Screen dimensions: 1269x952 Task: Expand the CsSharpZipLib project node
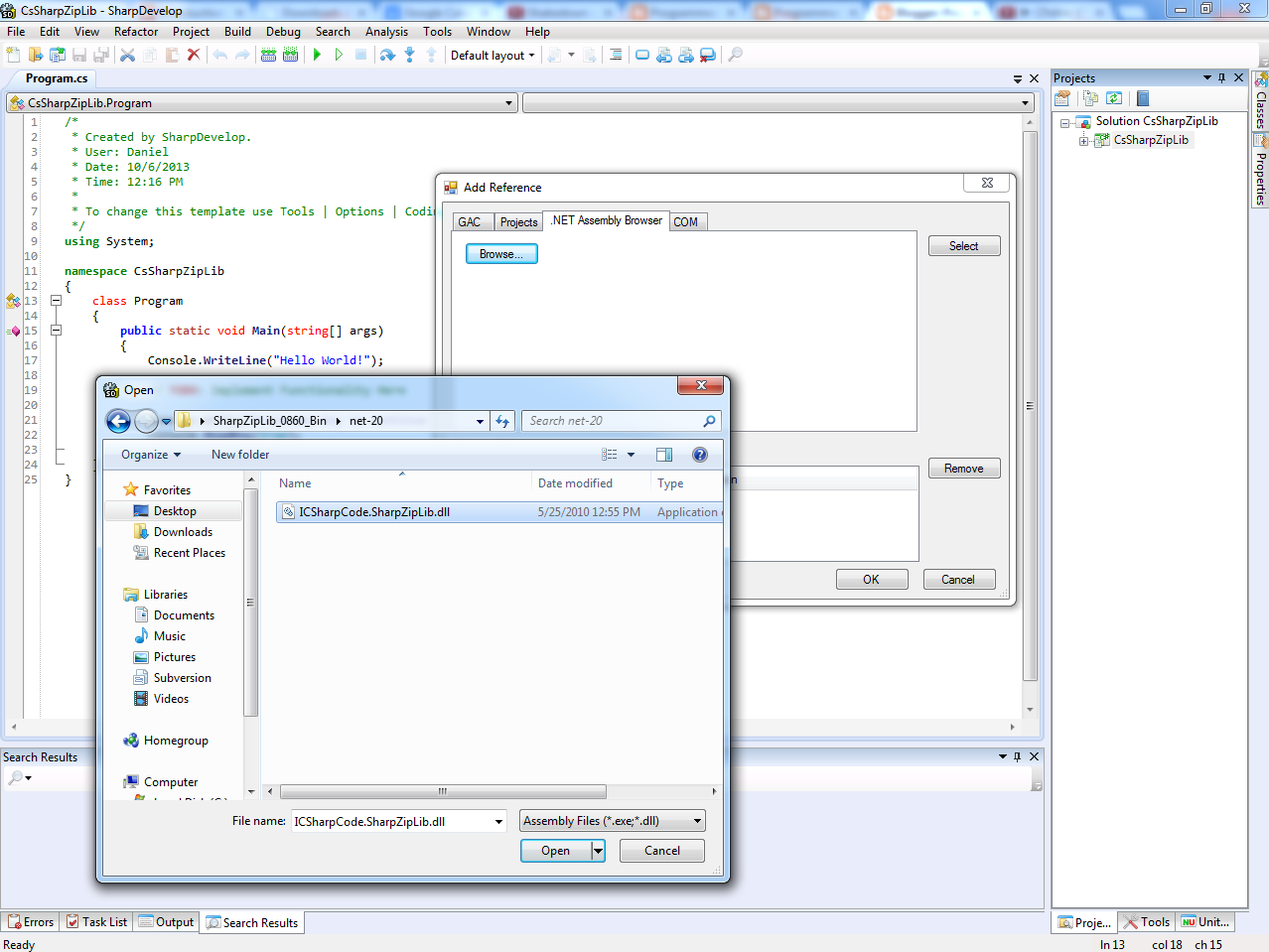pos(1086,140)
